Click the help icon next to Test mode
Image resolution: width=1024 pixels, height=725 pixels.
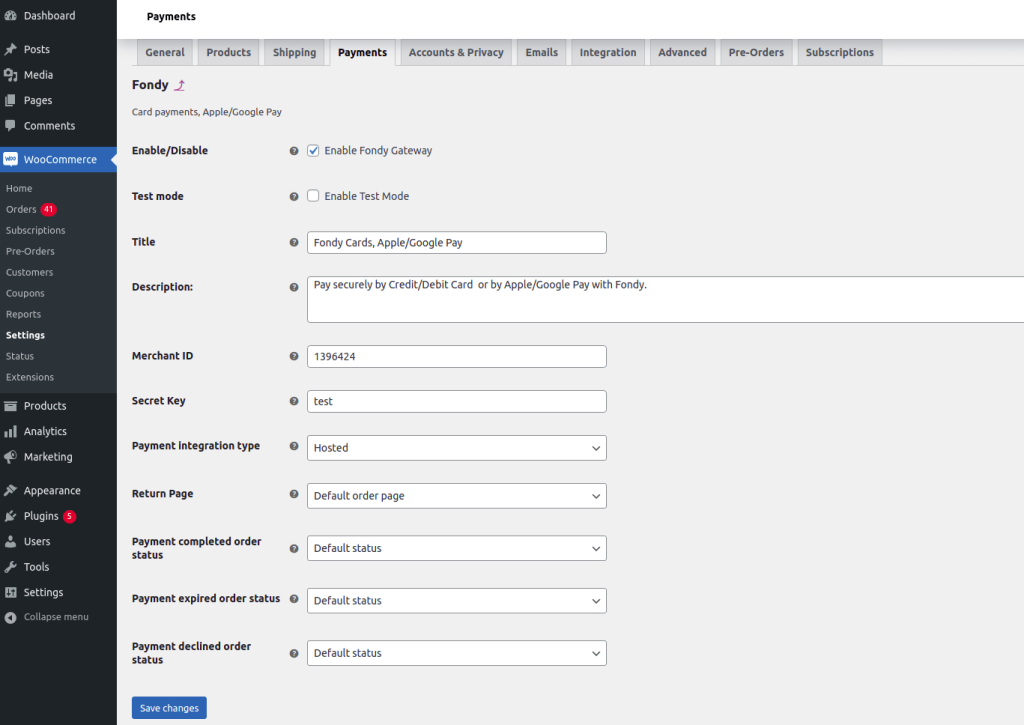(294, 197)
